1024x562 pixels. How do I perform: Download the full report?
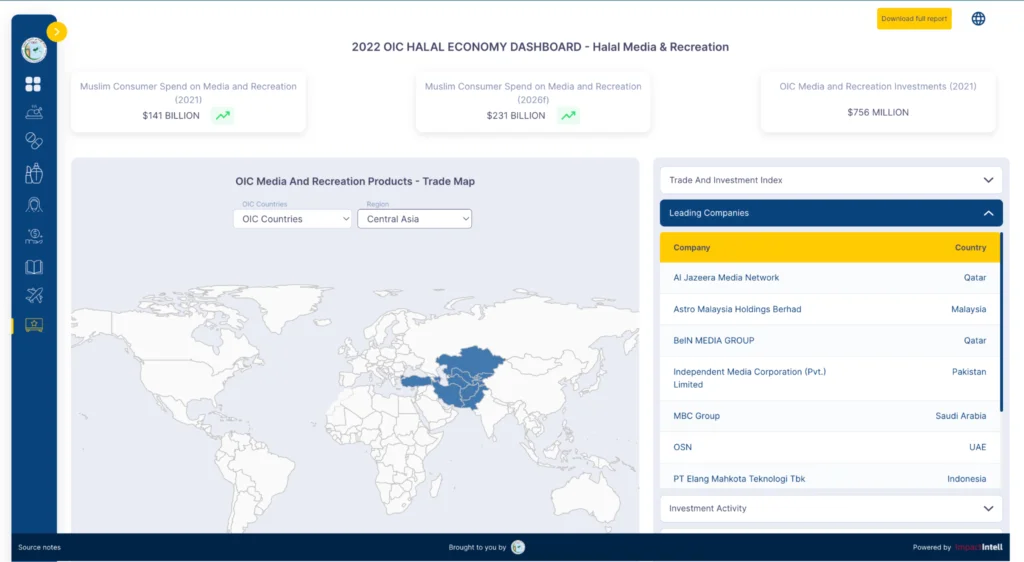914,19
